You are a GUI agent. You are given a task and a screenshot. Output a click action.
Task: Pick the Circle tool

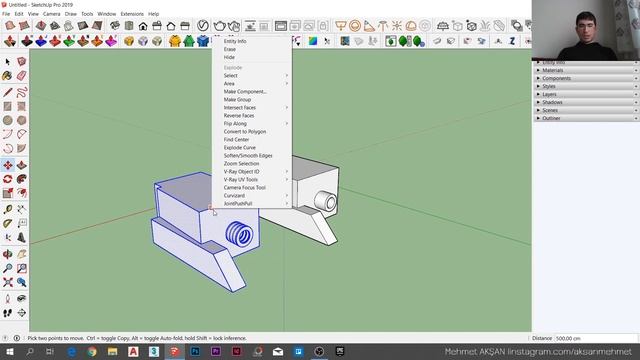tap(7, 120)
